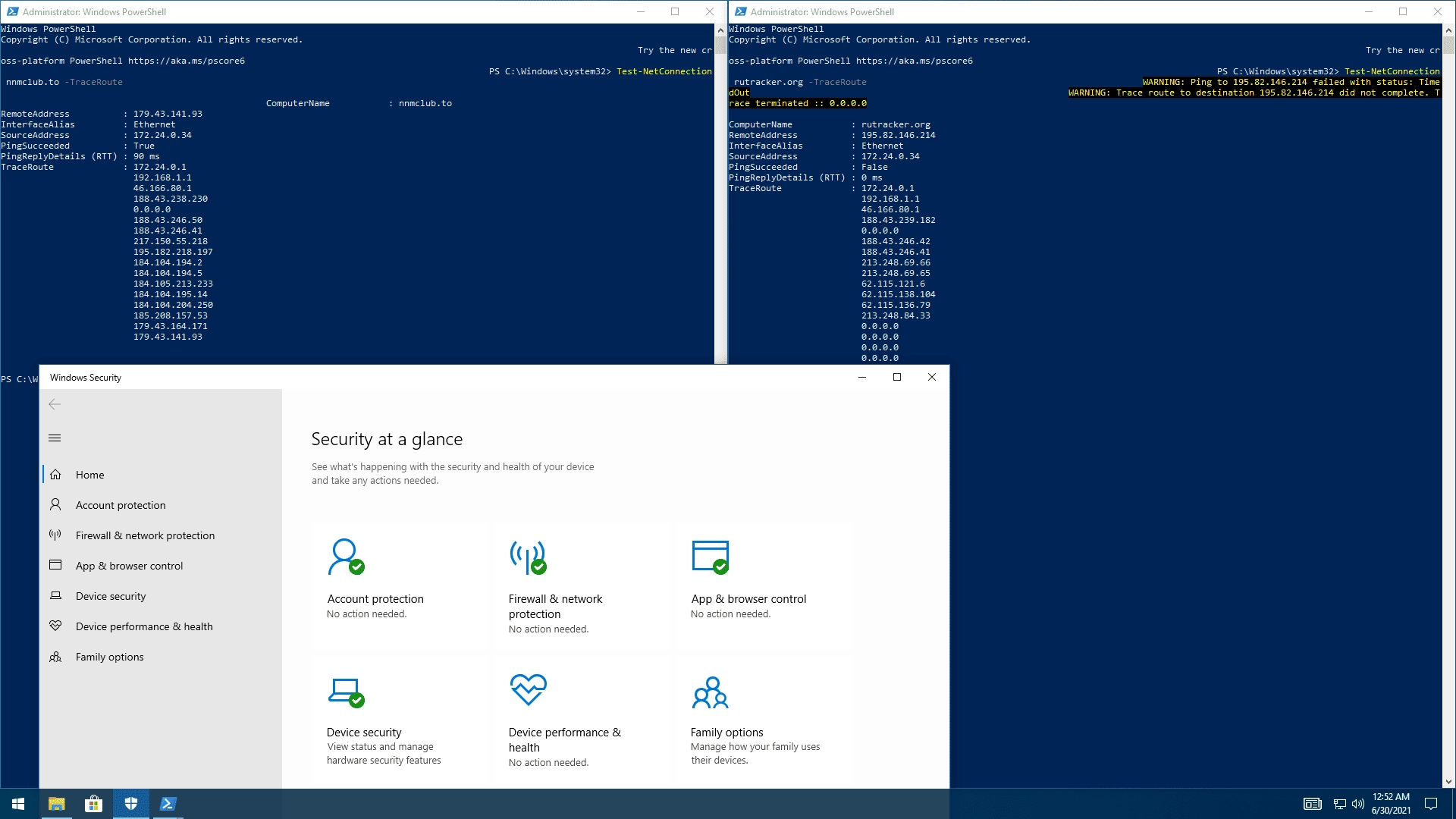Screen dimensions: 1456x819
Task: Click the firewall antenna icon in sidebar
Action: click(x=55, y=535)
